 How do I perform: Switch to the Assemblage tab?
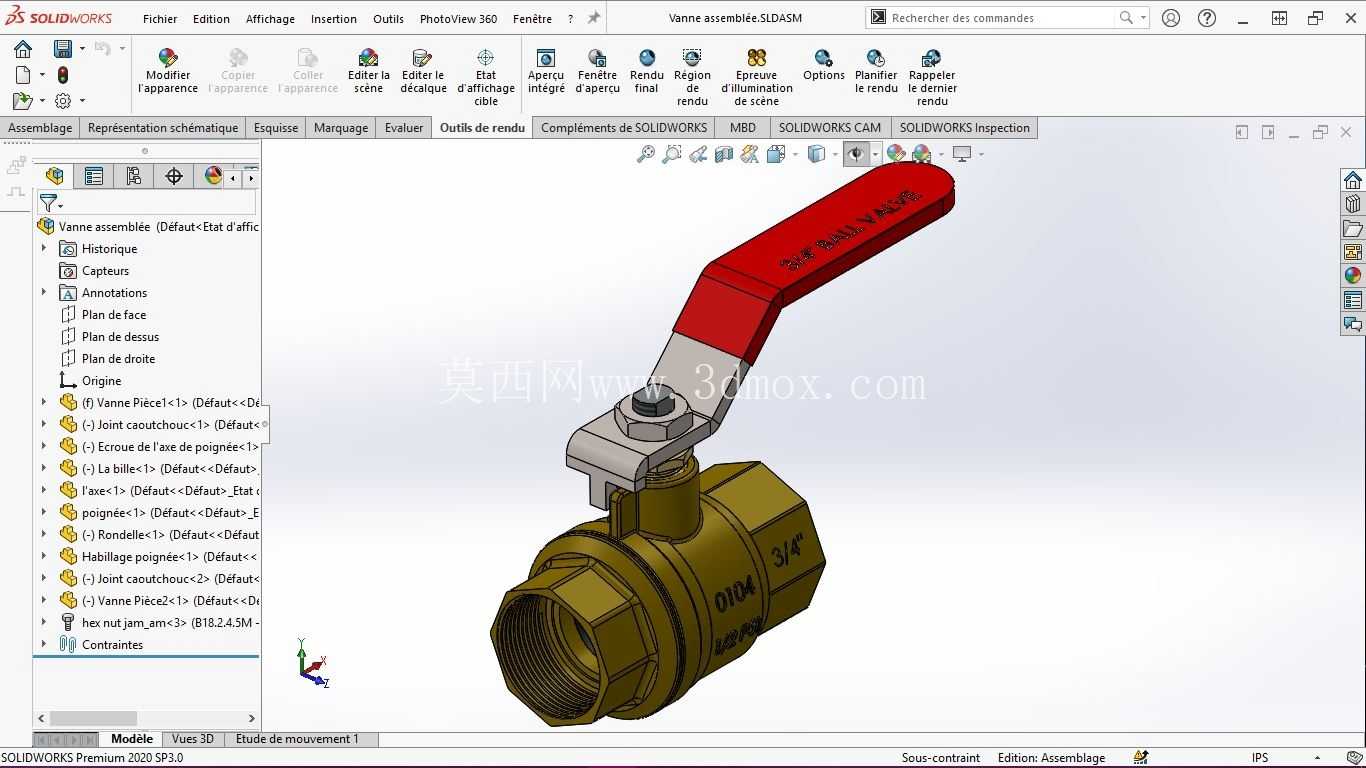click(x=40, y=128)
